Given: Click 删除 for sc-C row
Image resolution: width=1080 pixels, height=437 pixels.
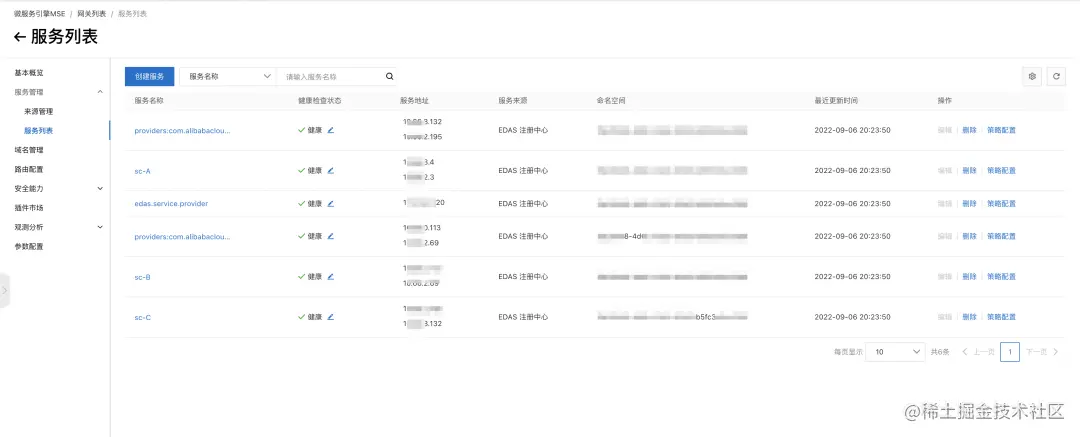Looking at the screenshot, I should 969,317.
